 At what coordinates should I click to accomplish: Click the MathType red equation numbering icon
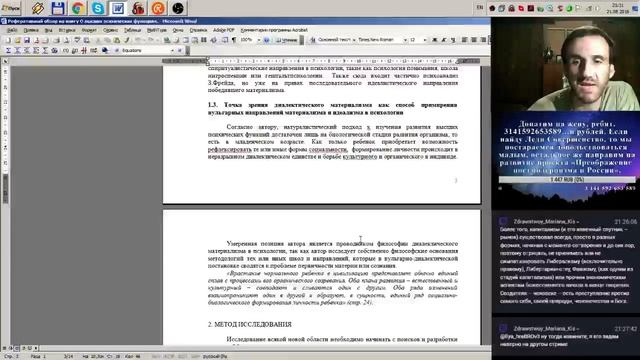84,51
